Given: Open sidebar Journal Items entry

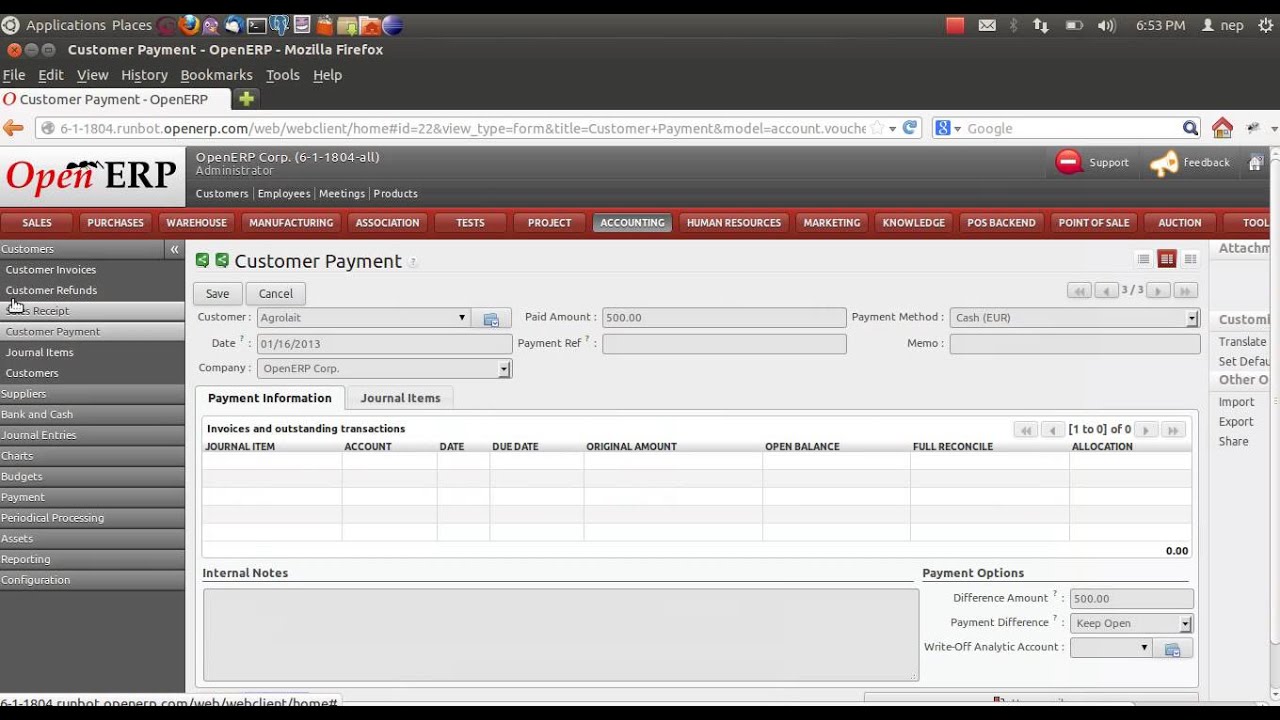Looking at the screenshot, I should (x=40, y=352).
